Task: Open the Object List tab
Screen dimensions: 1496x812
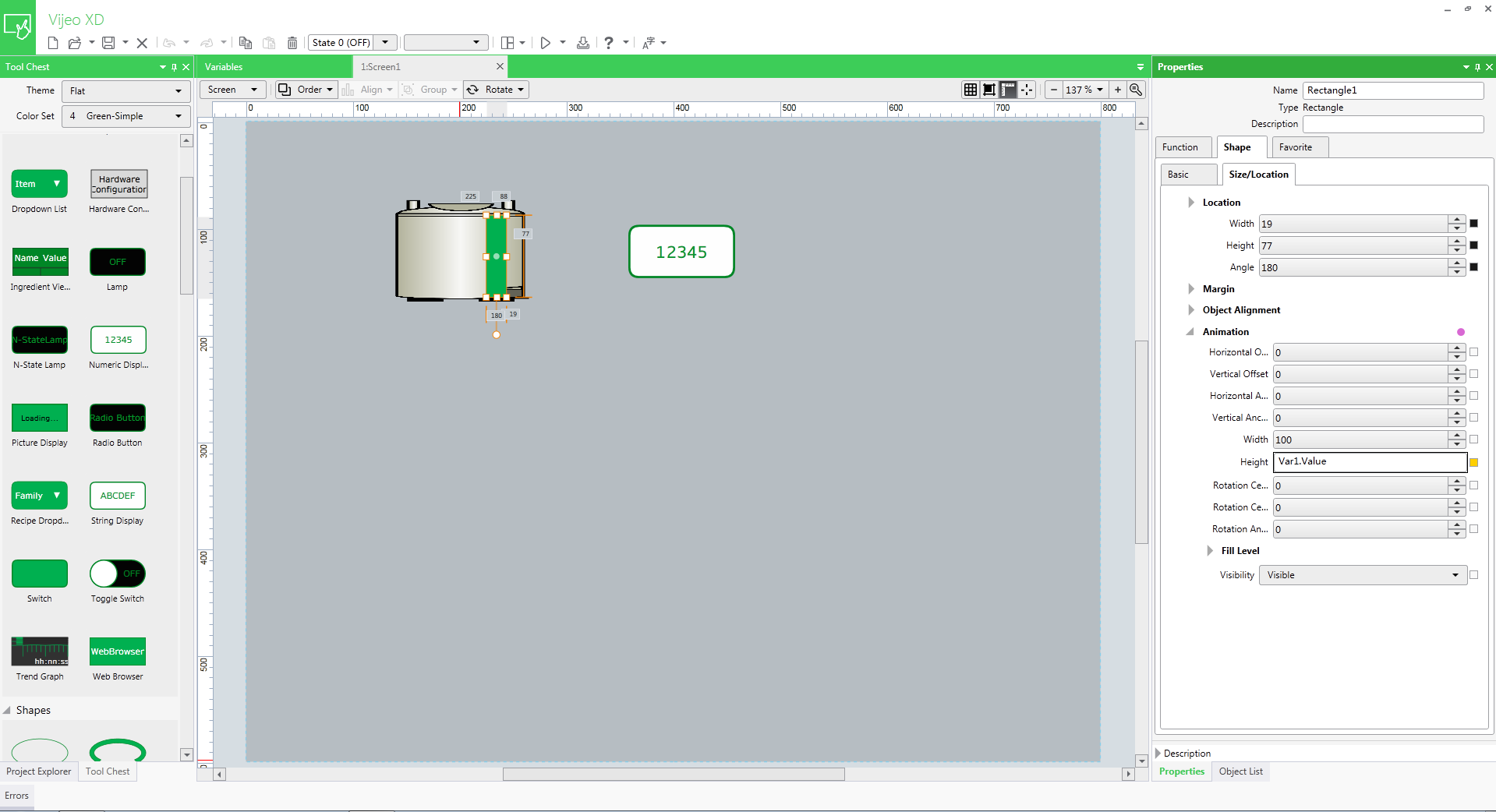Action: (1241, 771)
